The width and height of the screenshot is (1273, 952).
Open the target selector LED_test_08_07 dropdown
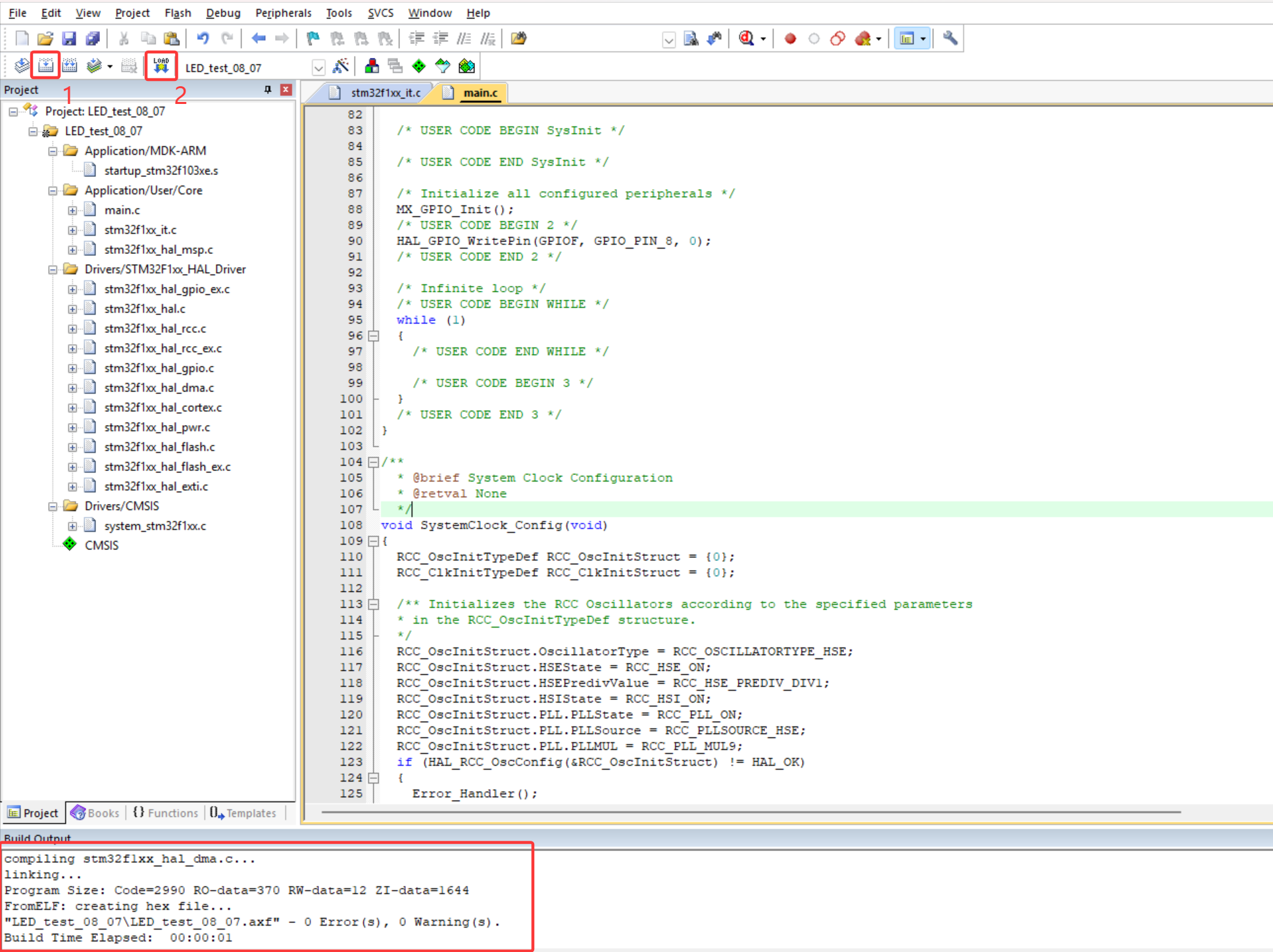(318, 67)
